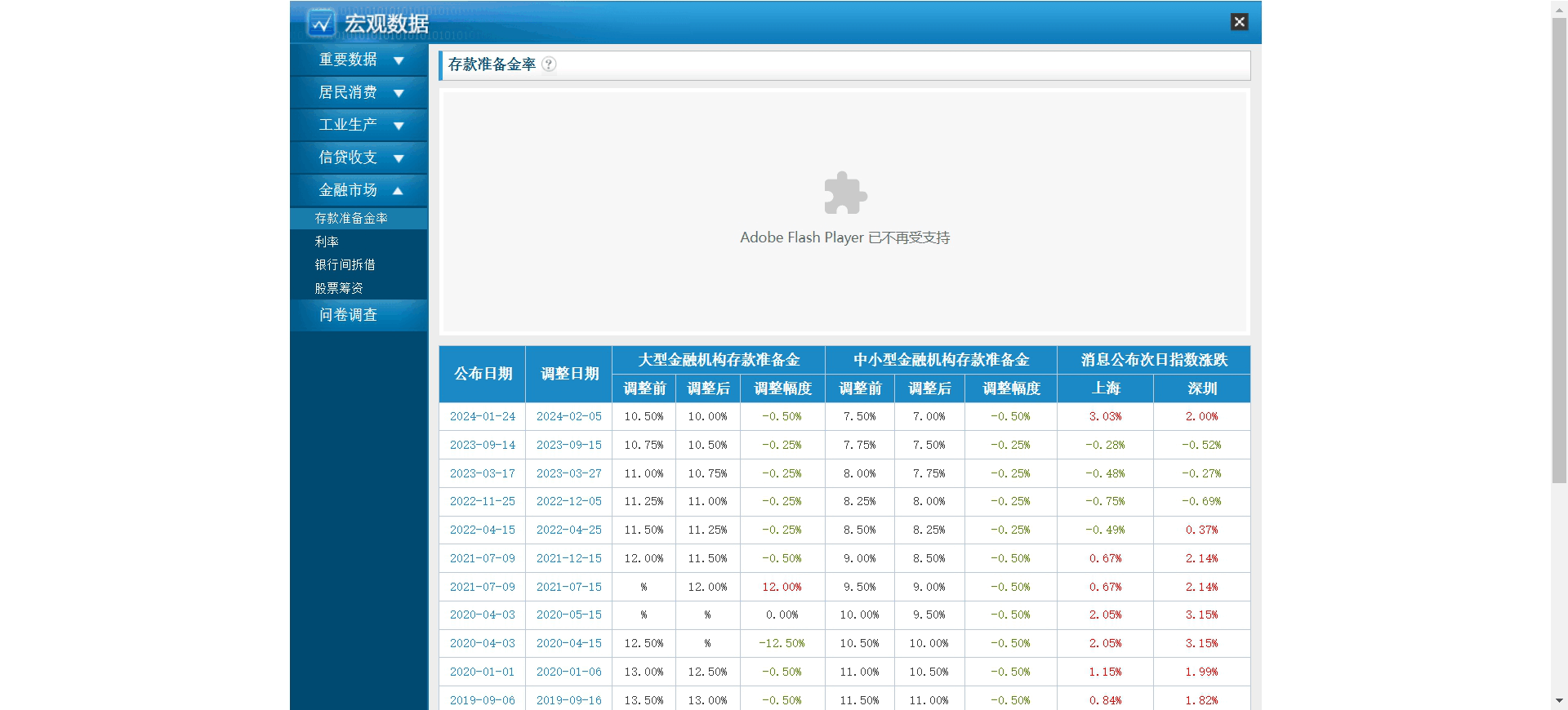This screenshot has height=710, width=1568.
Task: Click the -12.50% adjustment value cell
Action: [782, 643]
